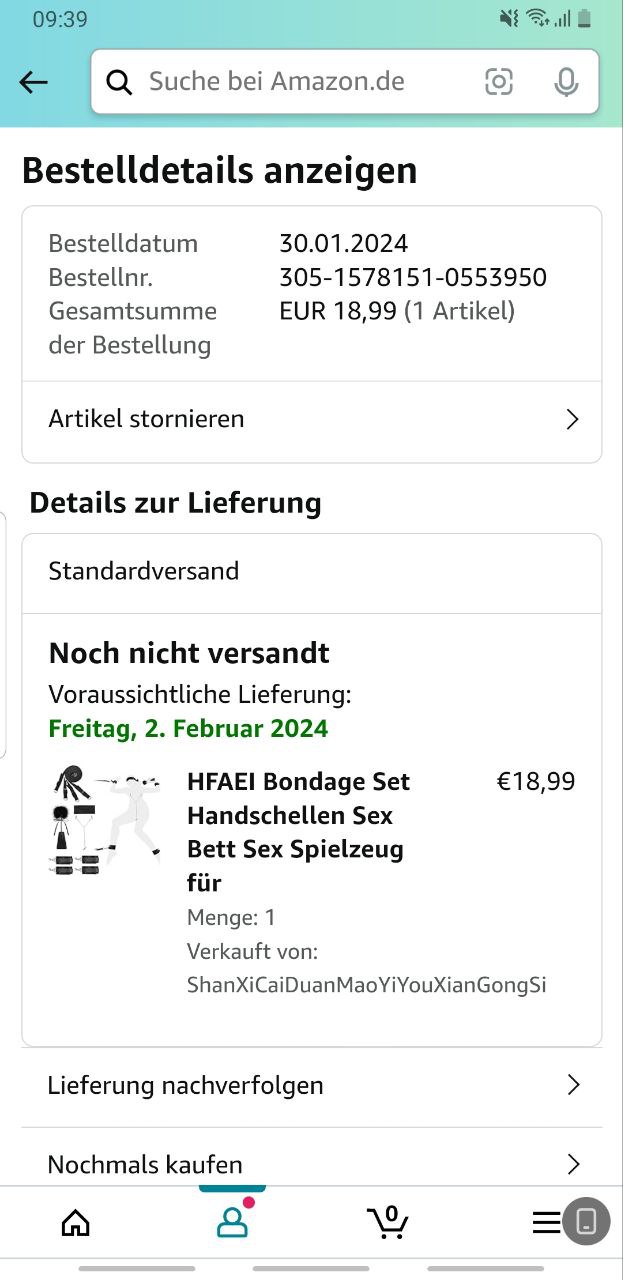Tap the microphone voice search icon
Image resolution: width=623 pixels, height=1280 pixels.
(566, 82)
